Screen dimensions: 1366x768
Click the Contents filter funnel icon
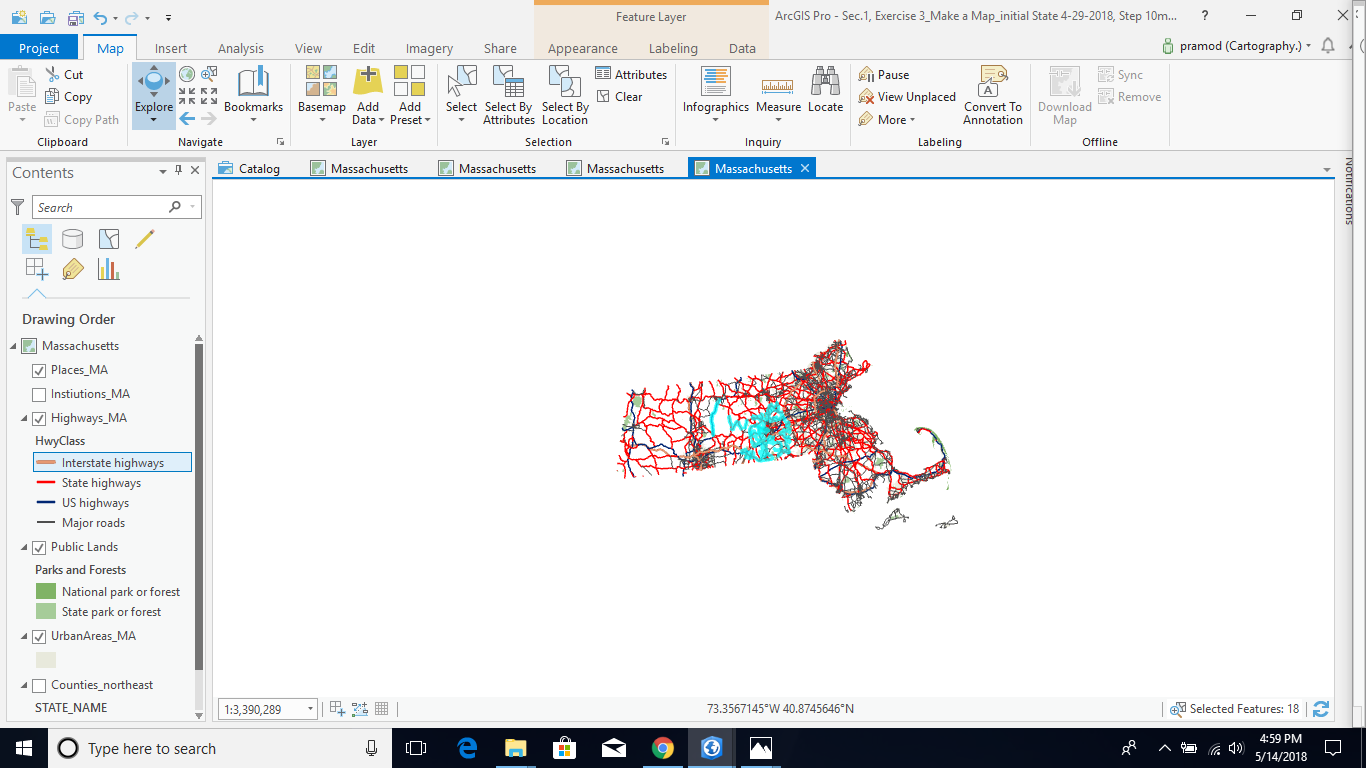coord(17,207)
